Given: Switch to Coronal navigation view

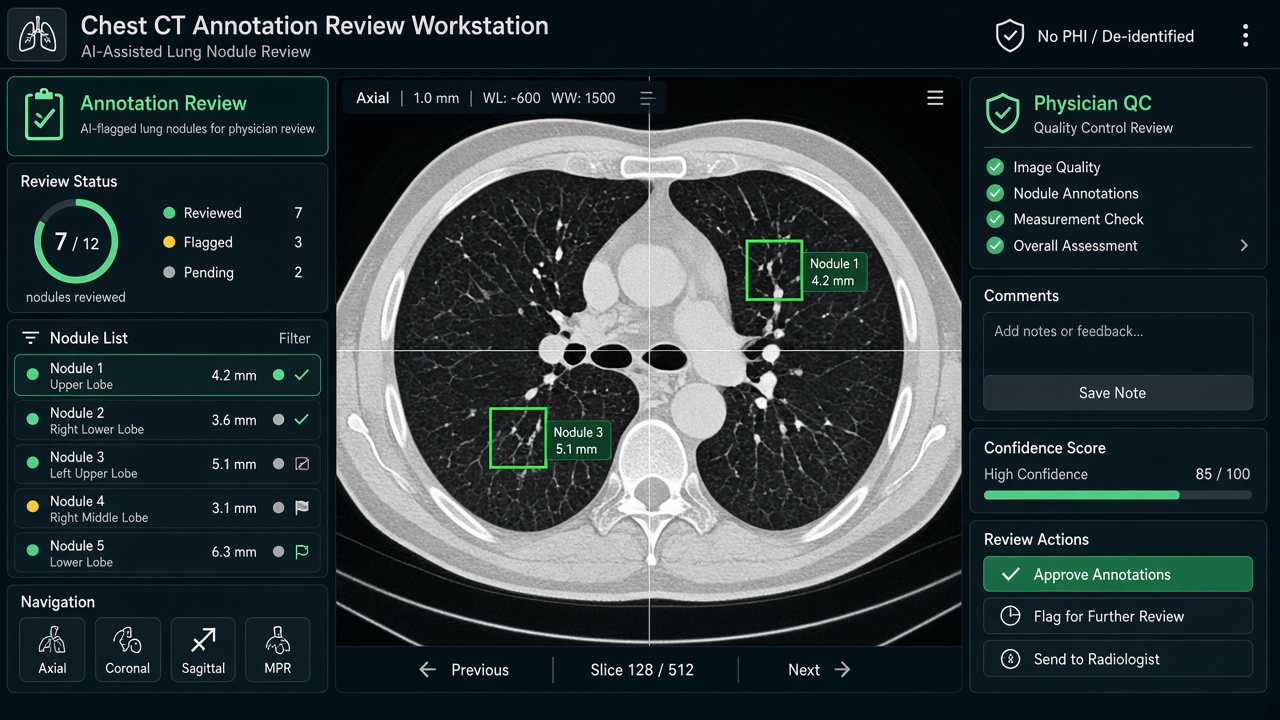Looking at the screenshot, I should click(128, 650).
